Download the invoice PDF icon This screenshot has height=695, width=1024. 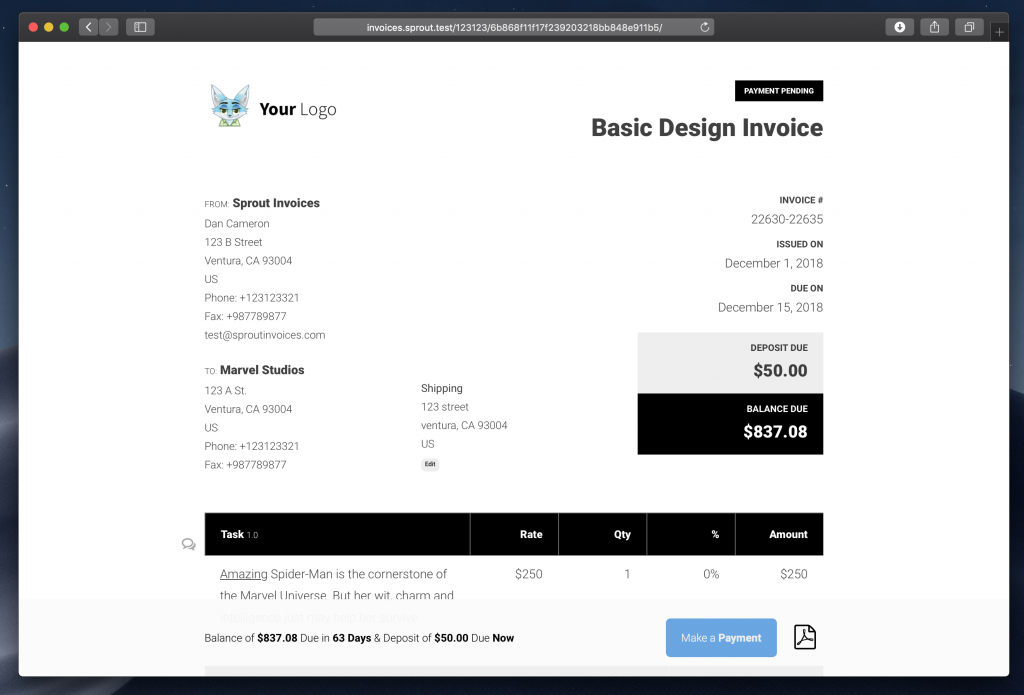pos(805,637)
